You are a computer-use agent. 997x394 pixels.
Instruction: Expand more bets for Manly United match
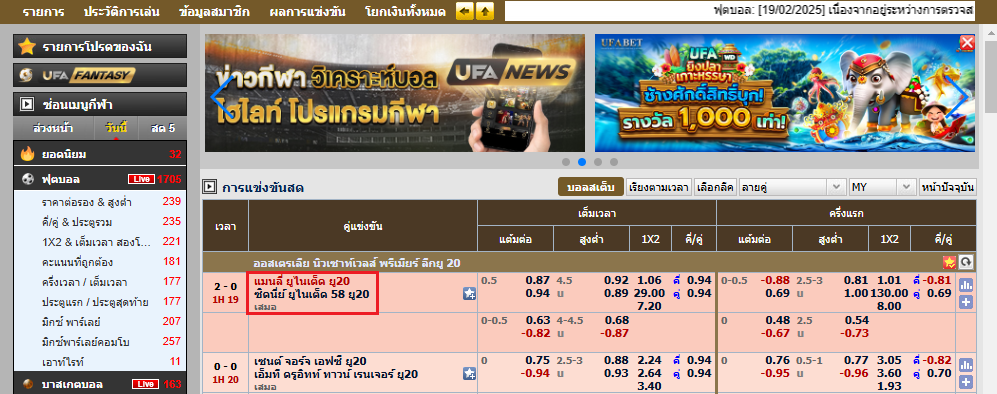[966, 302]
